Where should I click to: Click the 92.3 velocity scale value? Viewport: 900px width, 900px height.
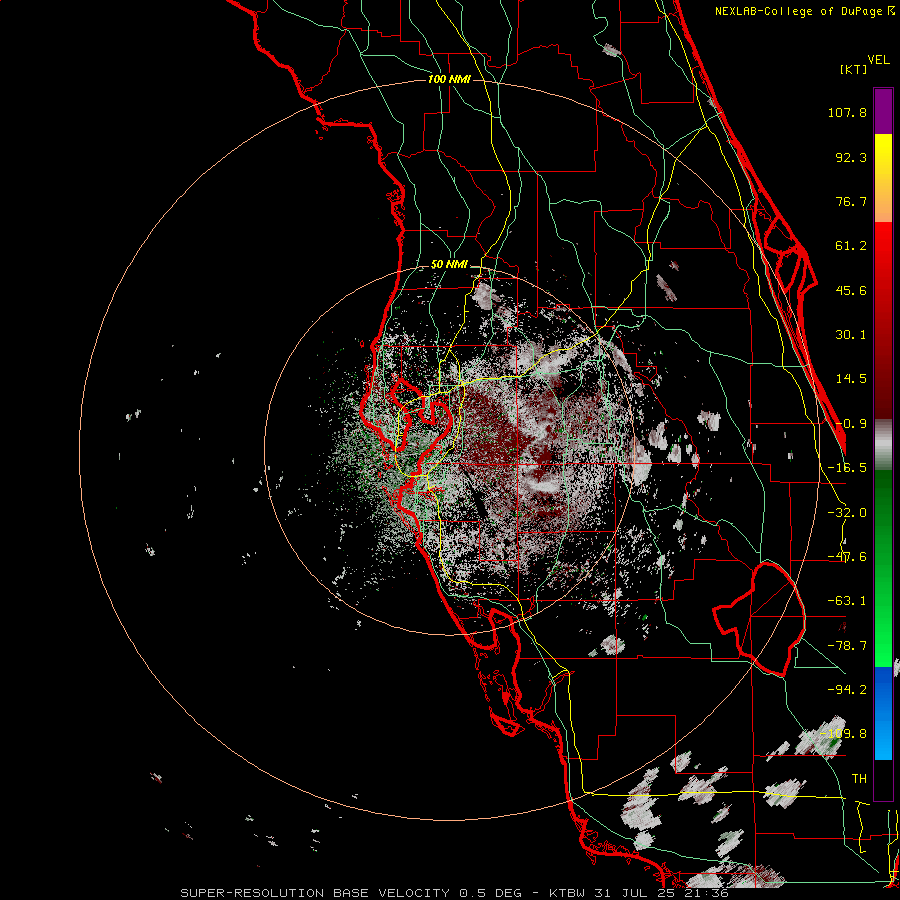point(851,157)
